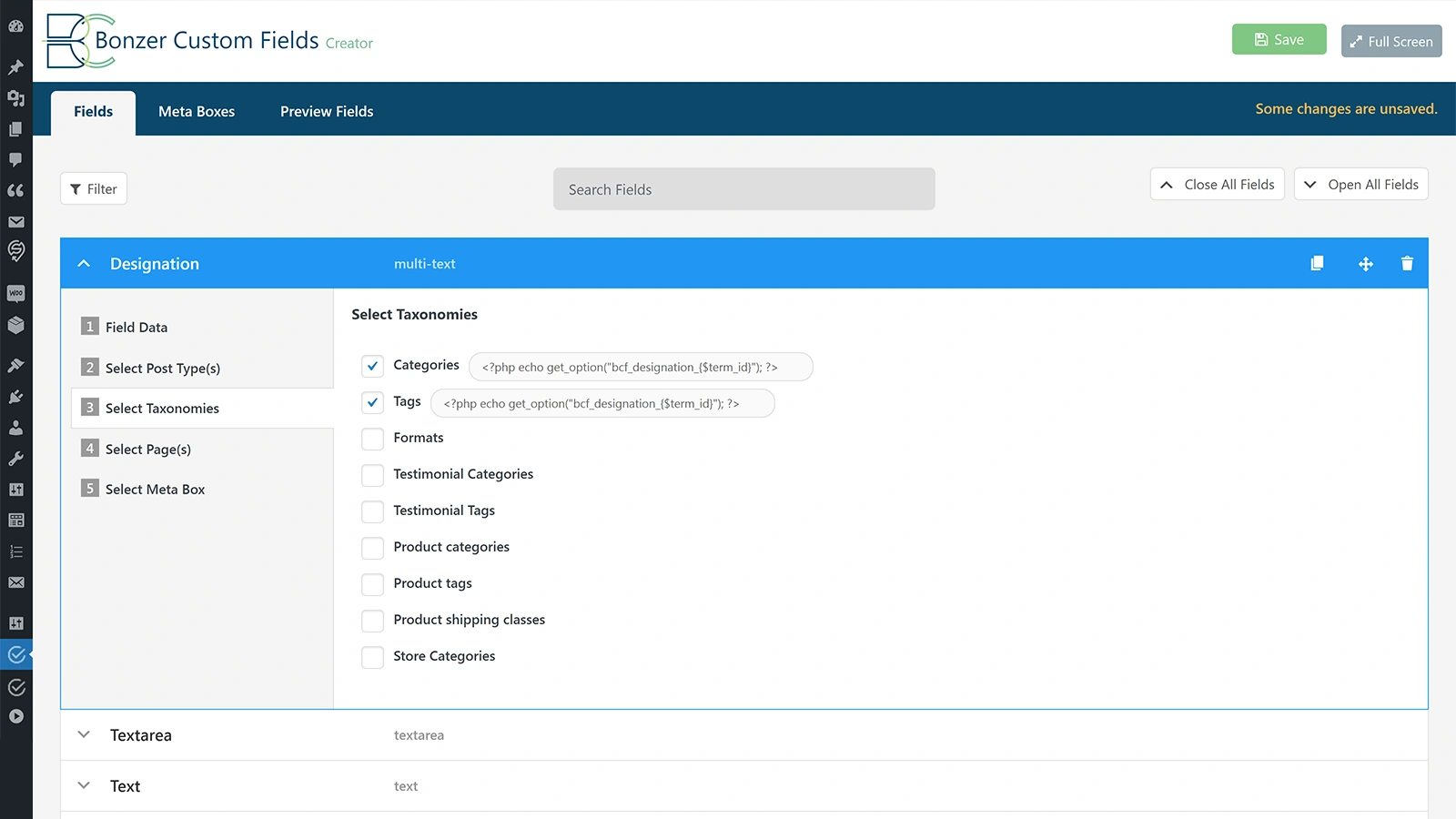Image resolution: width=1456 pixels, height=819 pixels.
Task: Delete the Designation field with trash icon
Action: [1407, 264]
